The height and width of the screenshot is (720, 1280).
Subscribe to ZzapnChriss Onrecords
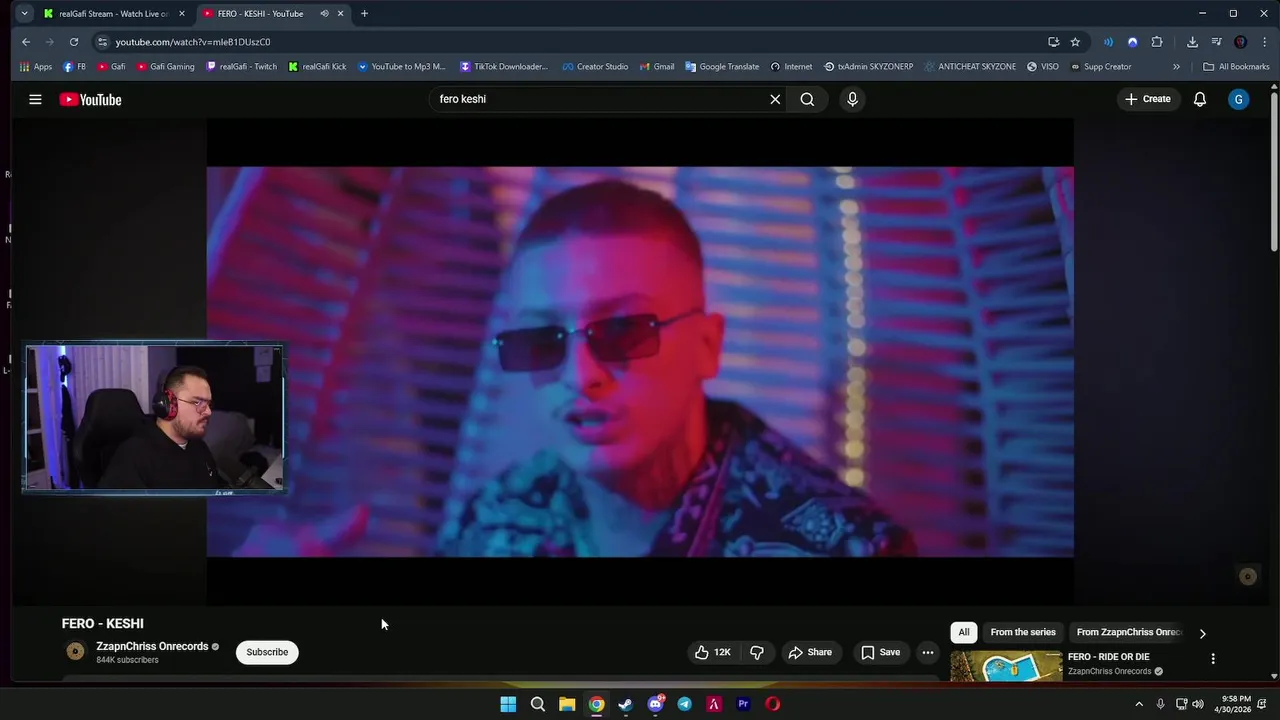267,652
